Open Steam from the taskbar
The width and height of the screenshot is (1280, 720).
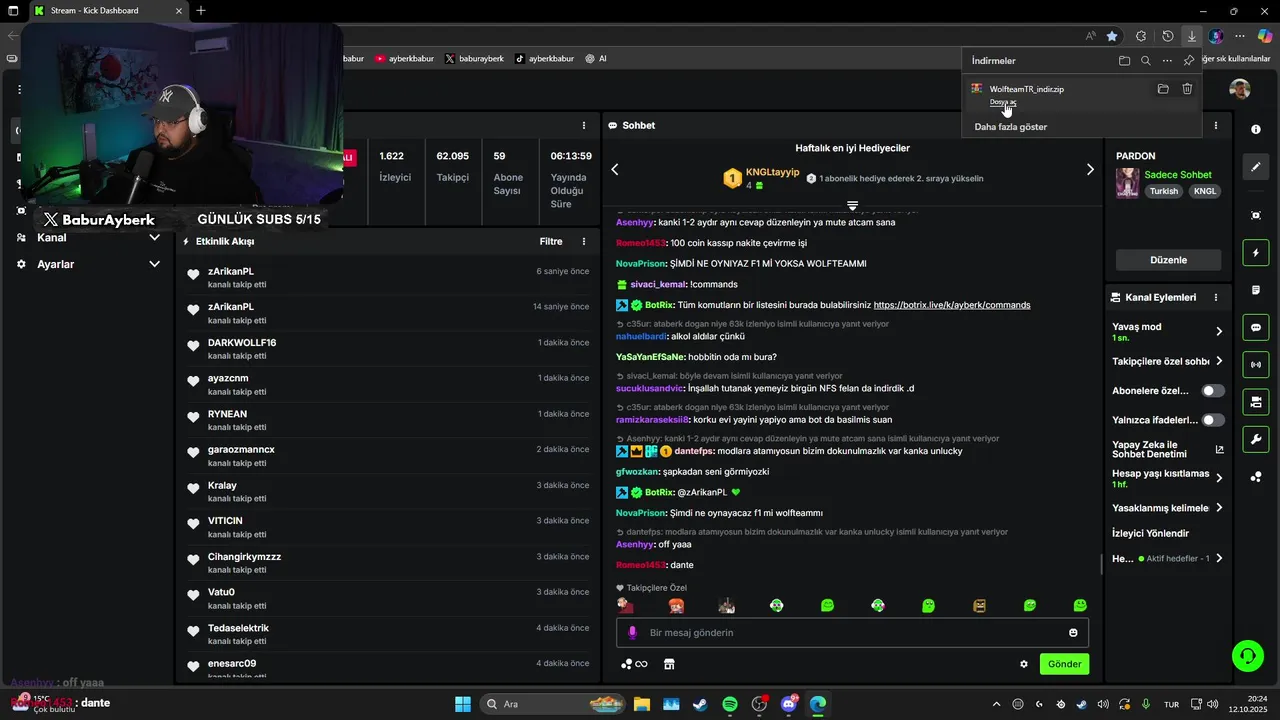click(x=700, y=704)
